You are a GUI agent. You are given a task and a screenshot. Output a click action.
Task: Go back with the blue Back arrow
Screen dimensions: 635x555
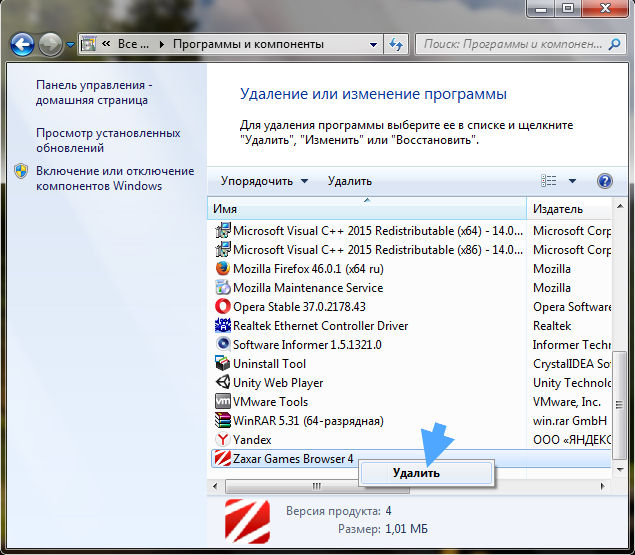[x=22, y=44]
